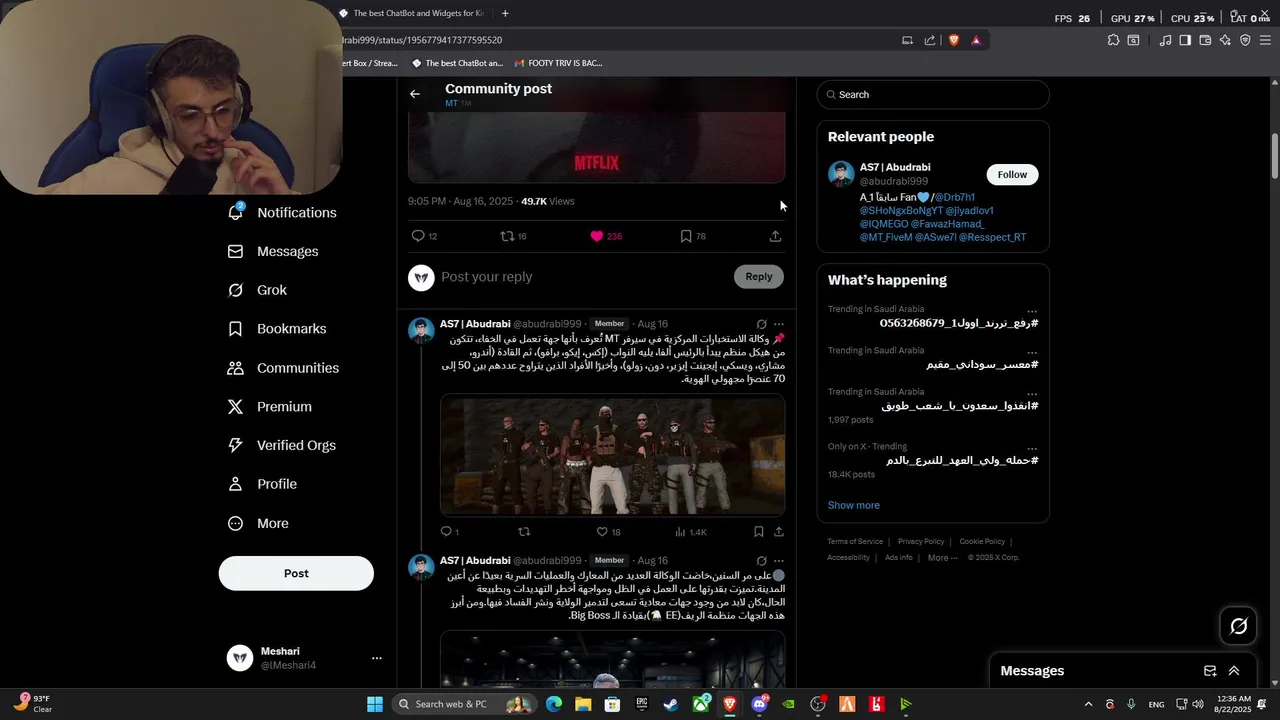Screen dimensions: 1280x720
Task: Open Cookie Policy link
Action: click(982, 541)
